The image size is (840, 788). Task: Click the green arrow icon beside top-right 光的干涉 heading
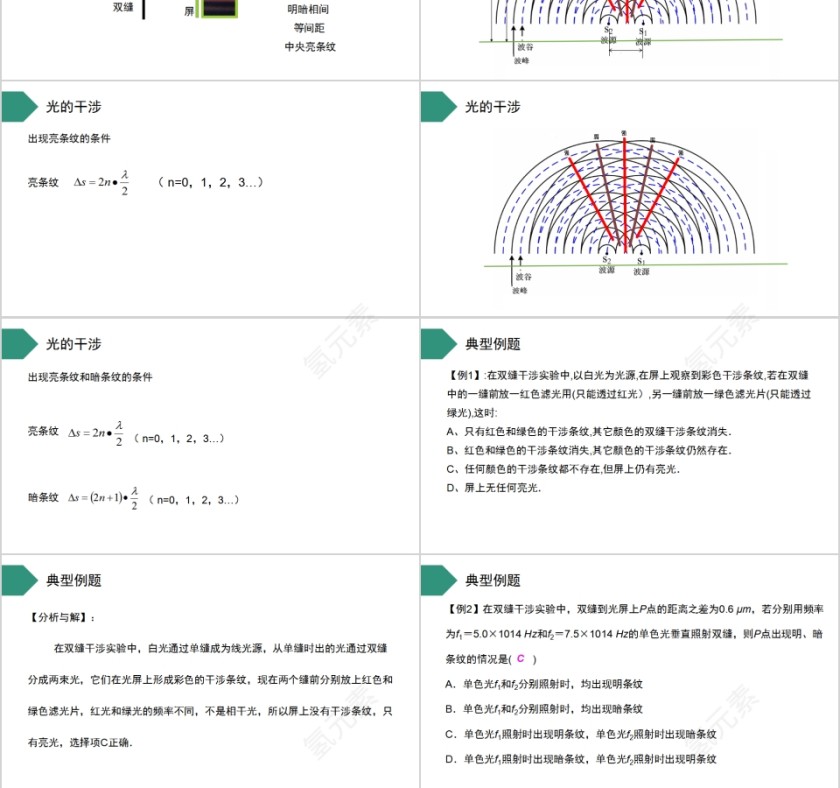click(x=437, y=107)
